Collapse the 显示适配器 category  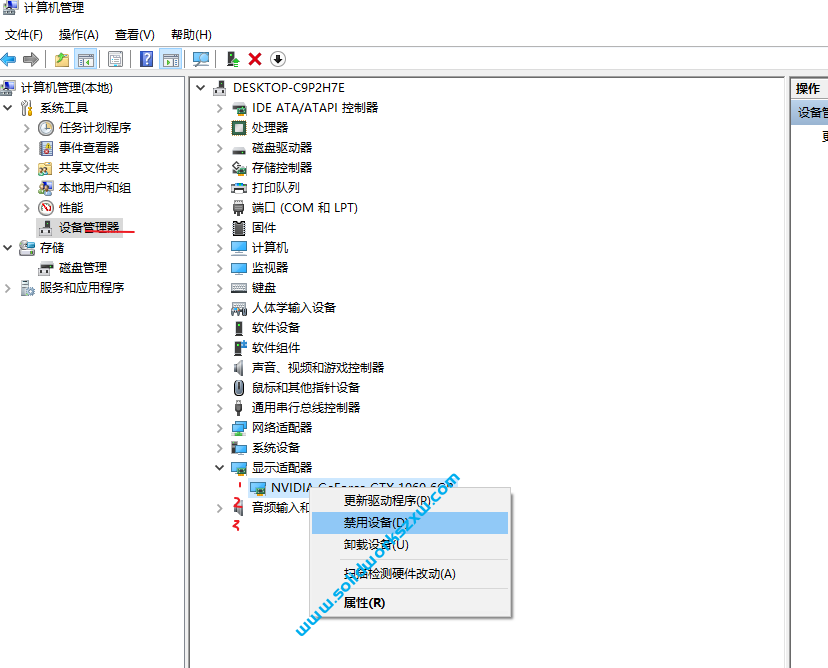[x=219, y=467]
